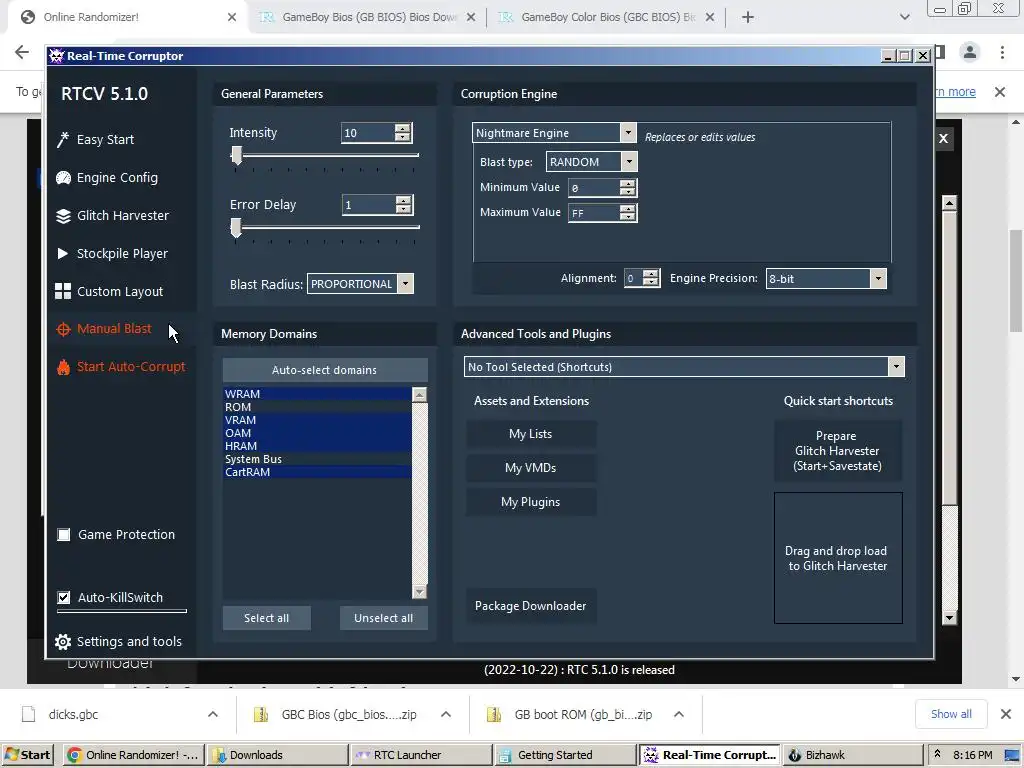The height and width of the screenshot is (768, 1024).
Task: Deselect OAM memory domain
Action: (x=317, y=433)
